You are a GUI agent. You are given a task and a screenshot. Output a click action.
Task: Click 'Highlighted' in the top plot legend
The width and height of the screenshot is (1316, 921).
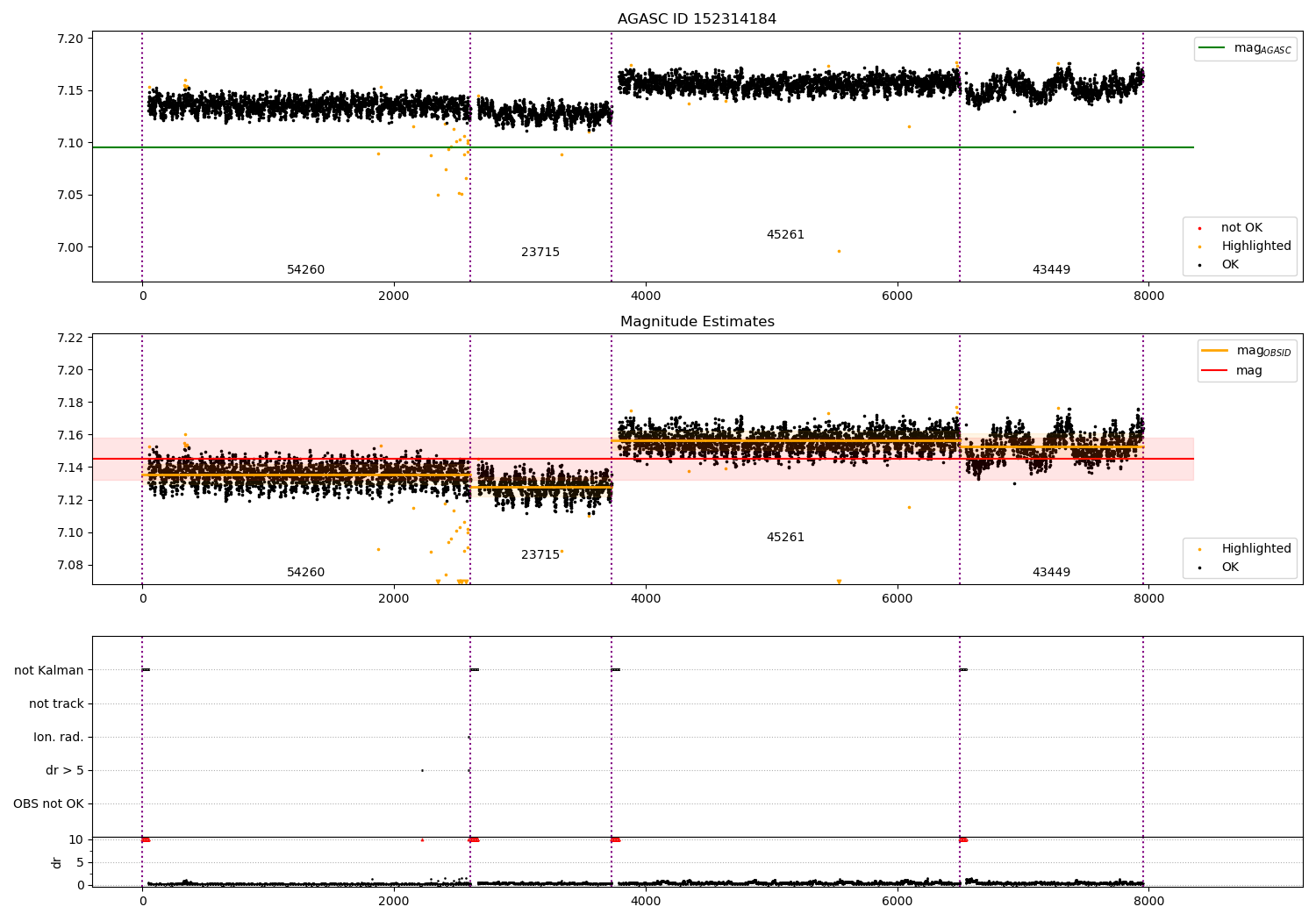pos(1256,246)
